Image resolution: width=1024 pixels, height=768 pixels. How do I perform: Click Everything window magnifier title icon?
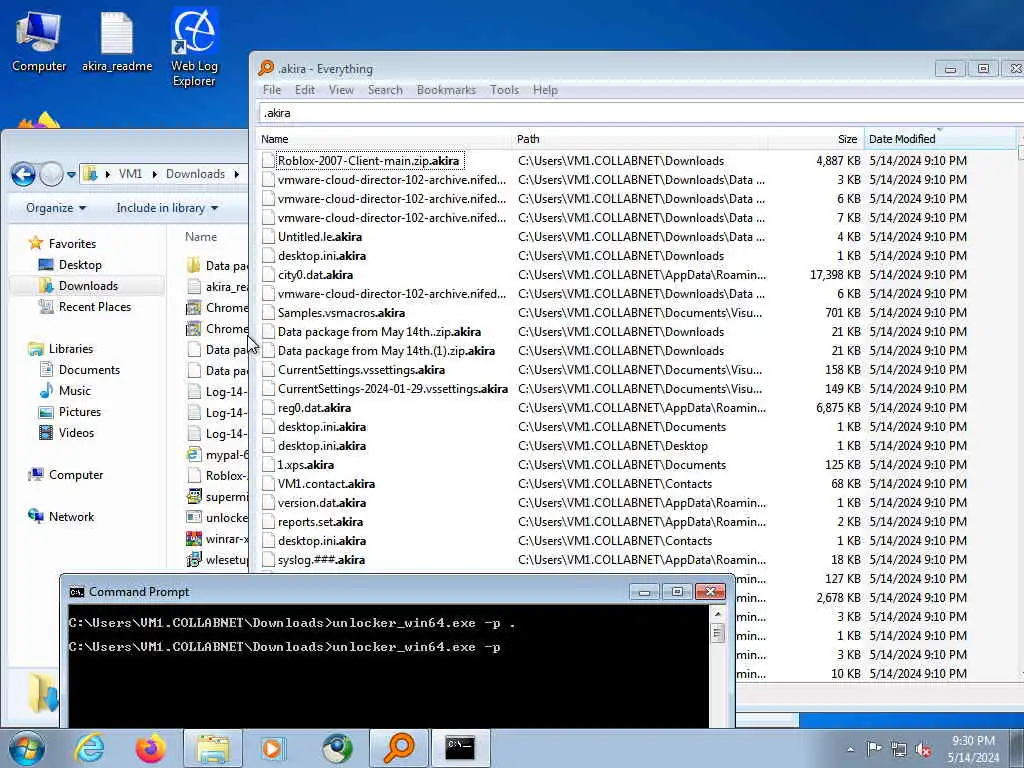click(x=266, y=68)
